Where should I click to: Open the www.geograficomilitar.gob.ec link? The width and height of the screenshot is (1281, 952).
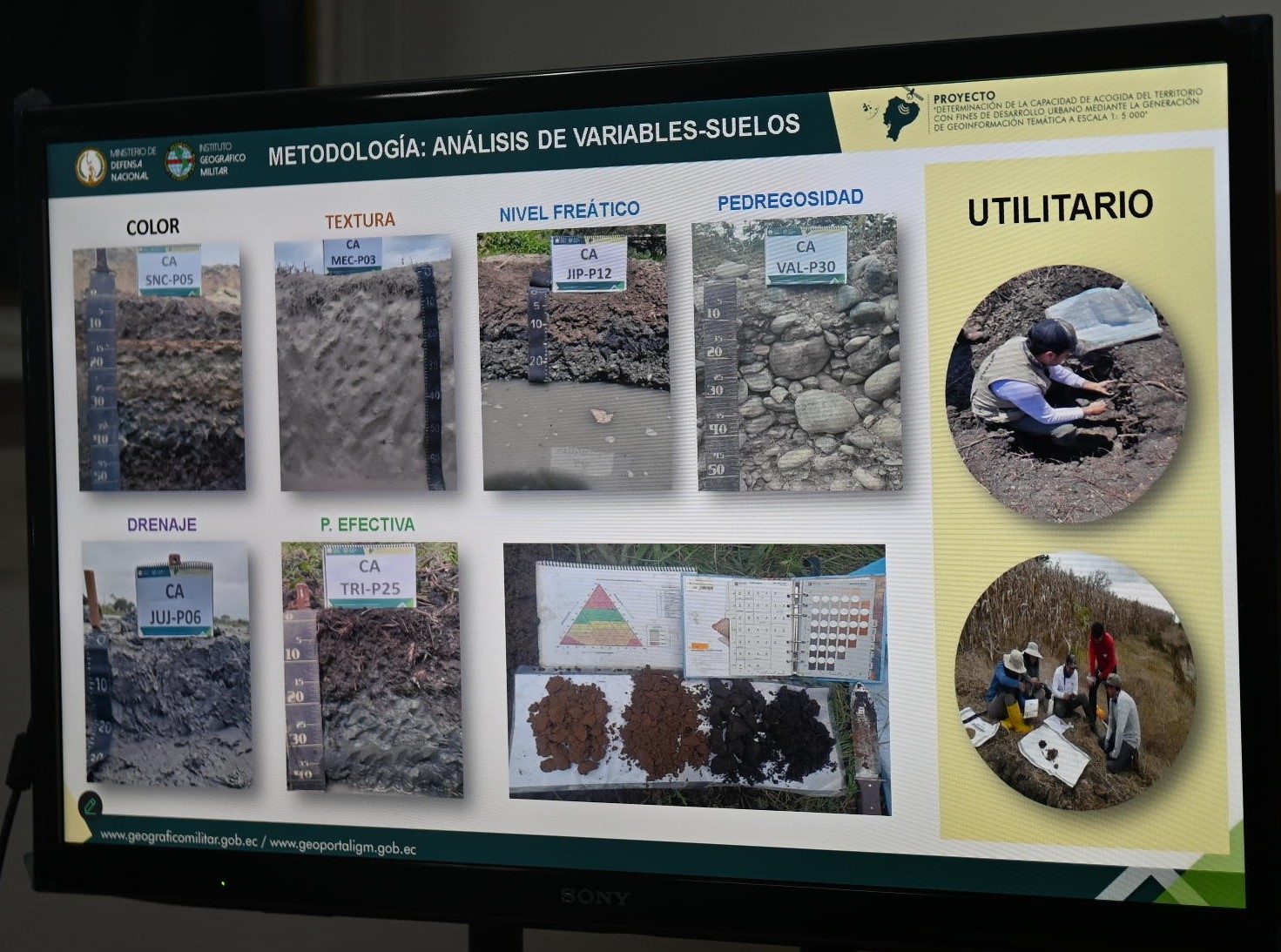179,838
